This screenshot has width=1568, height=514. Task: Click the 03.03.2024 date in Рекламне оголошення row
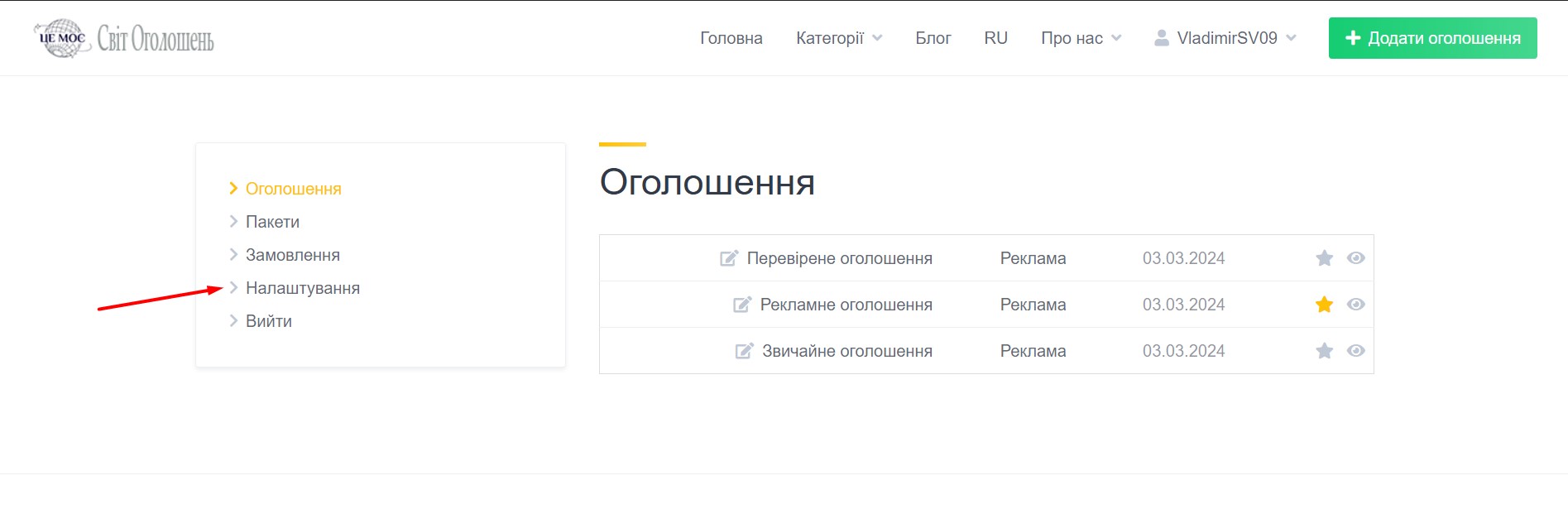[1183, 305]
